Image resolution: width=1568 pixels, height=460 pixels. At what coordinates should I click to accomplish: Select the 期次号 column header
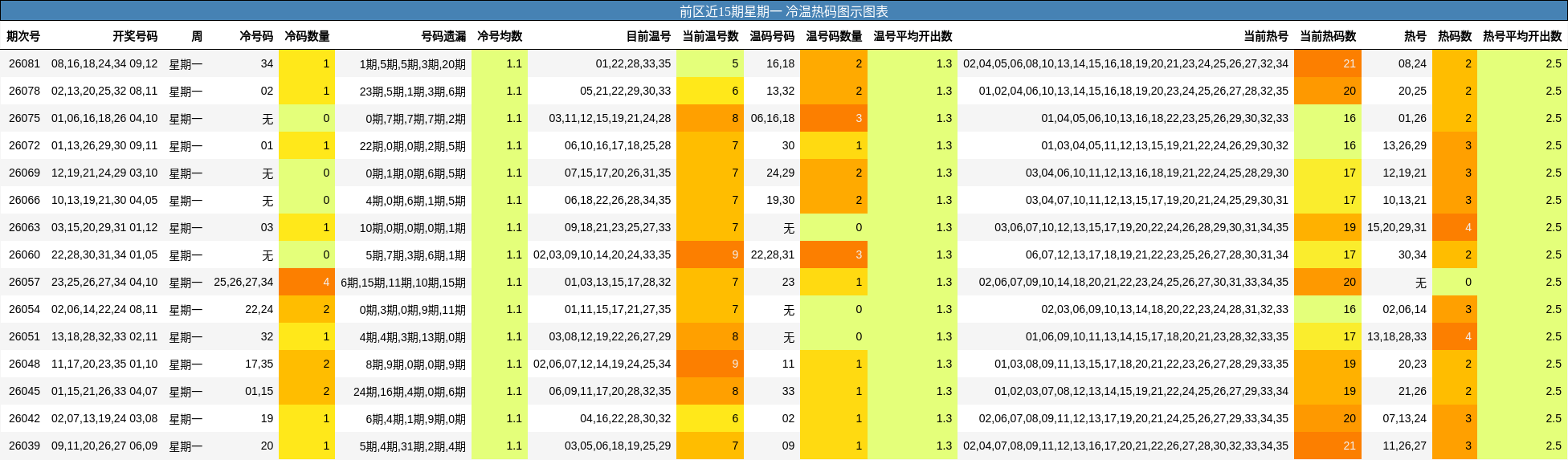tap(23, 36)
